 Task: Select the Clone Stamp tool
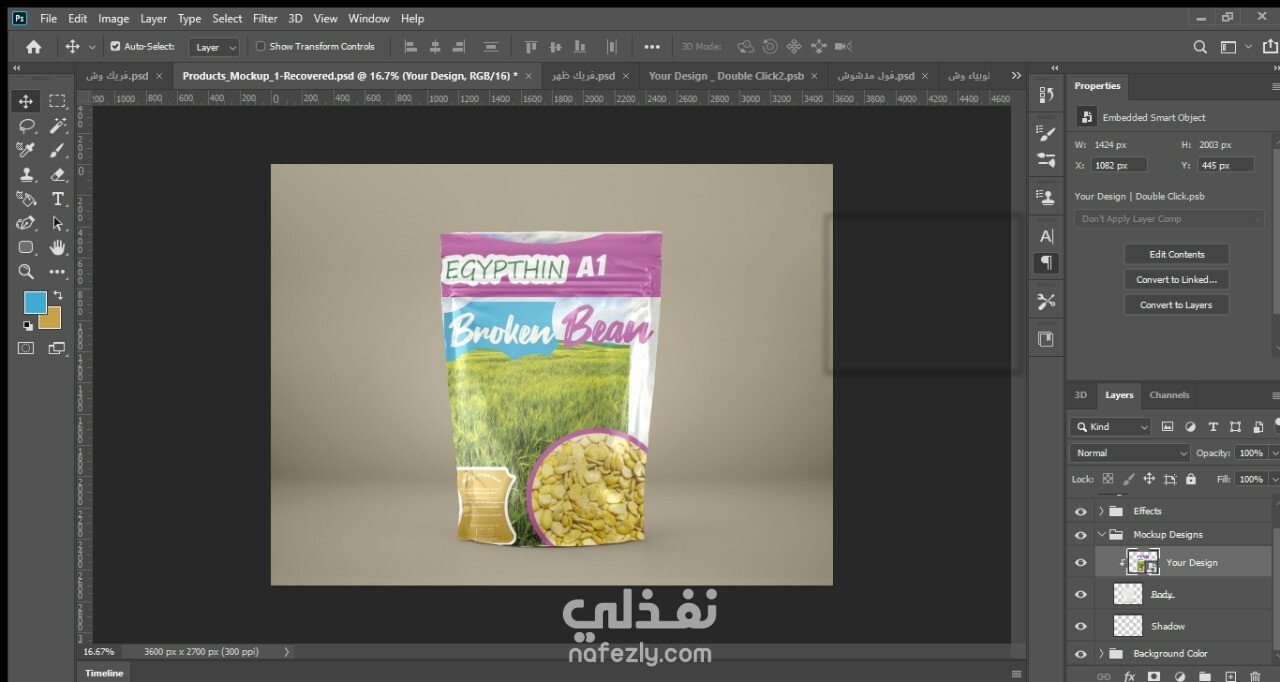[26, 174]
